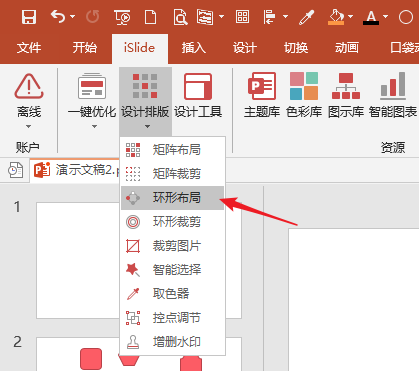Open Font Color dropdown arrow

(x=385, y=16)
